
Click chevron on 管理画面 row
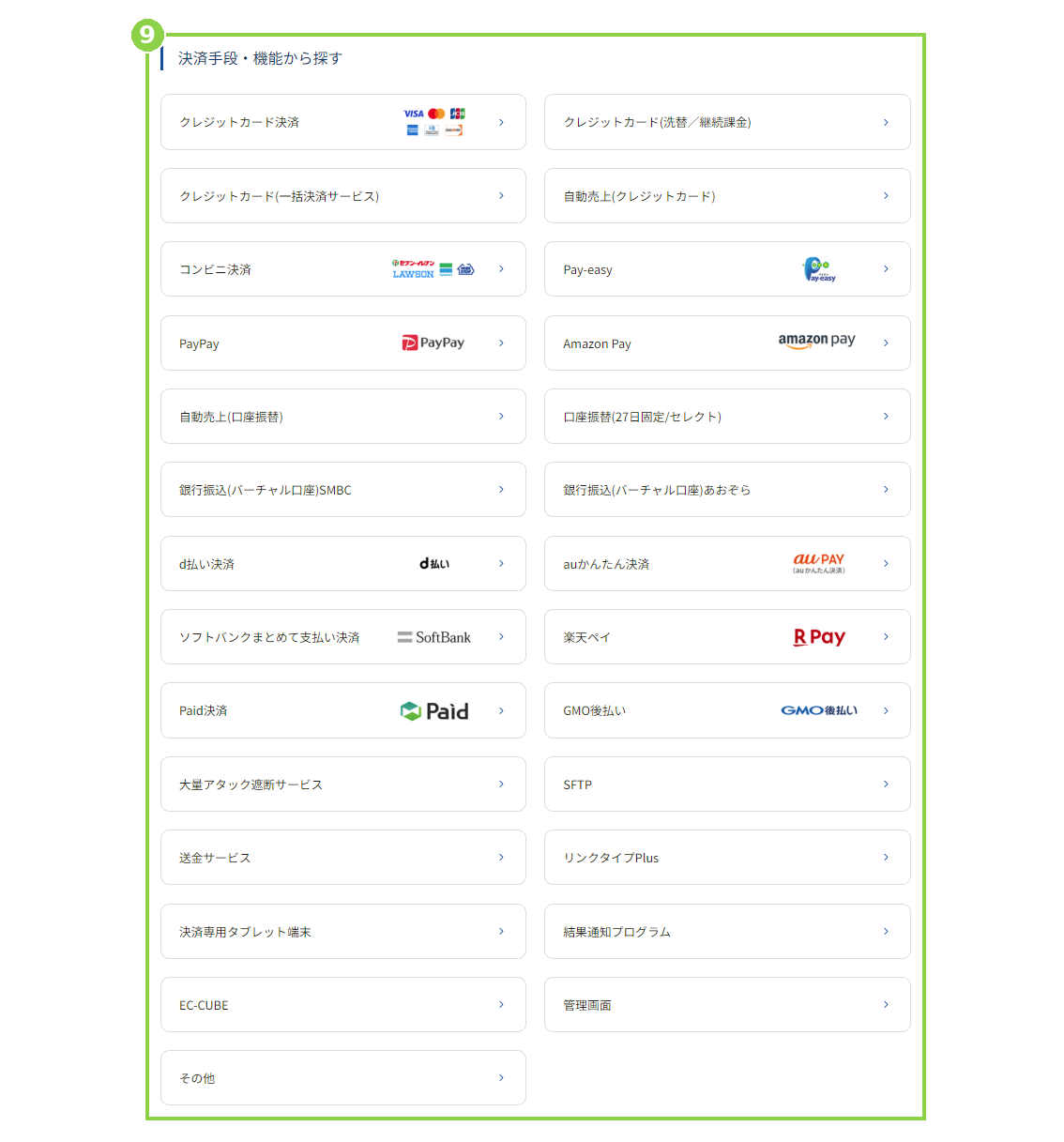886,1004
